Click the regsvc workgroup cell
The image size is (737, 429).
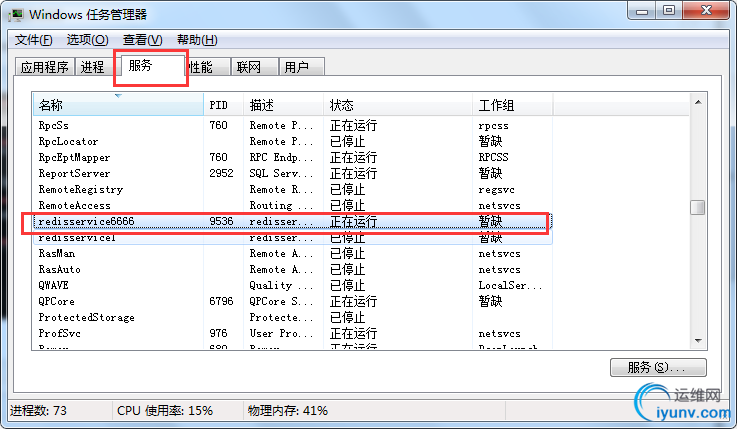pos(496,190)
